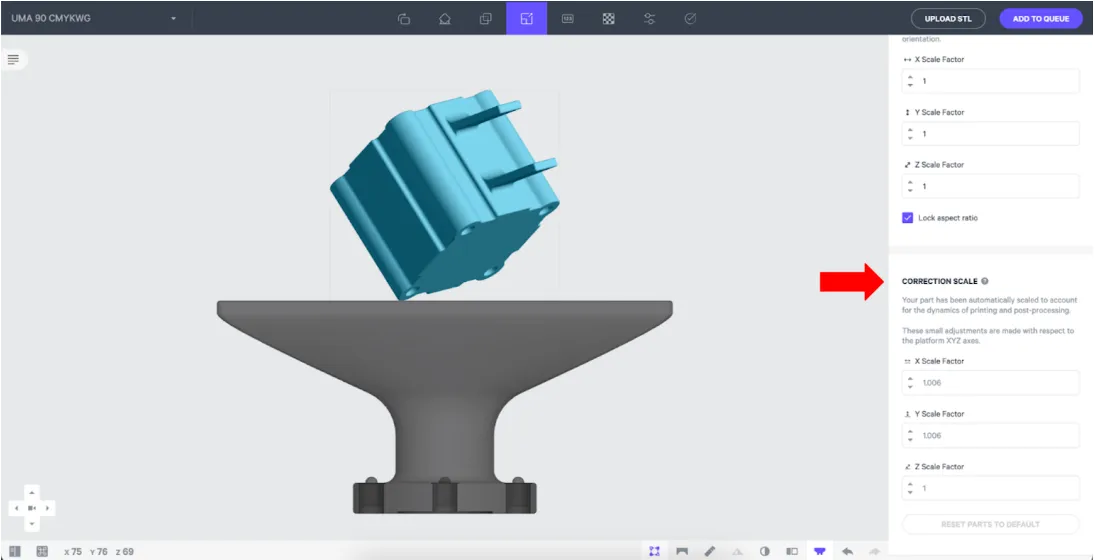Click the Y 76 coordinate readout
The image size is (1095, 560).
pos(98,552)
